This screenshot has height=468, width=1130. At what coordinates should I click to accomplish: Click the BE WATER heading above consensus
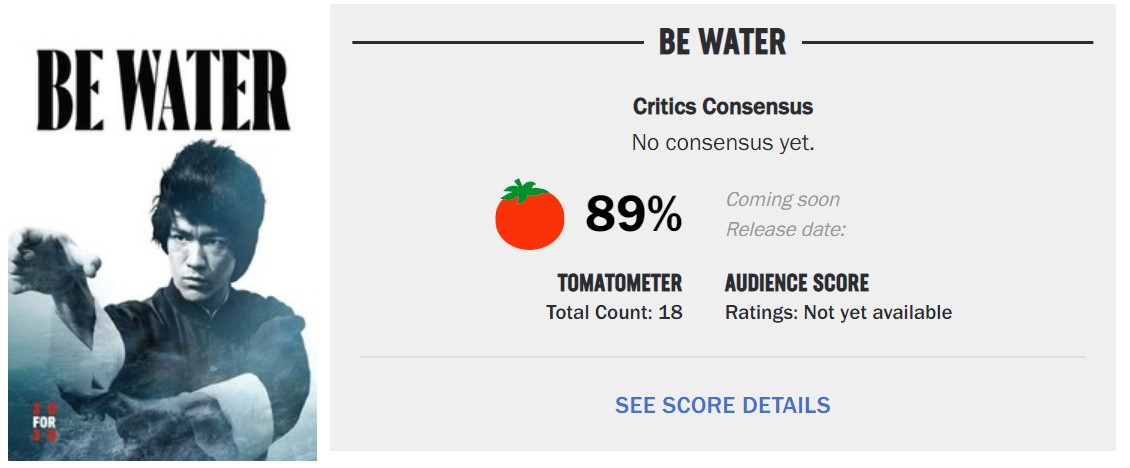722,43
